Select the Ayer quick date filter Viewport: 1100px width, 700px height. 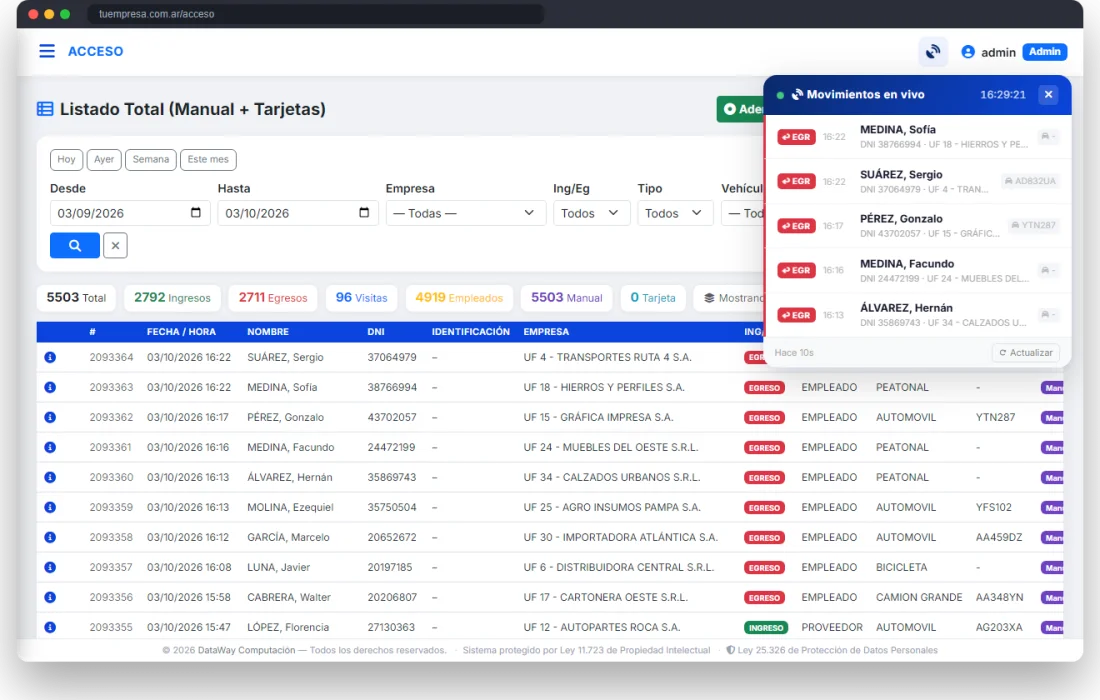pos(104,160)
